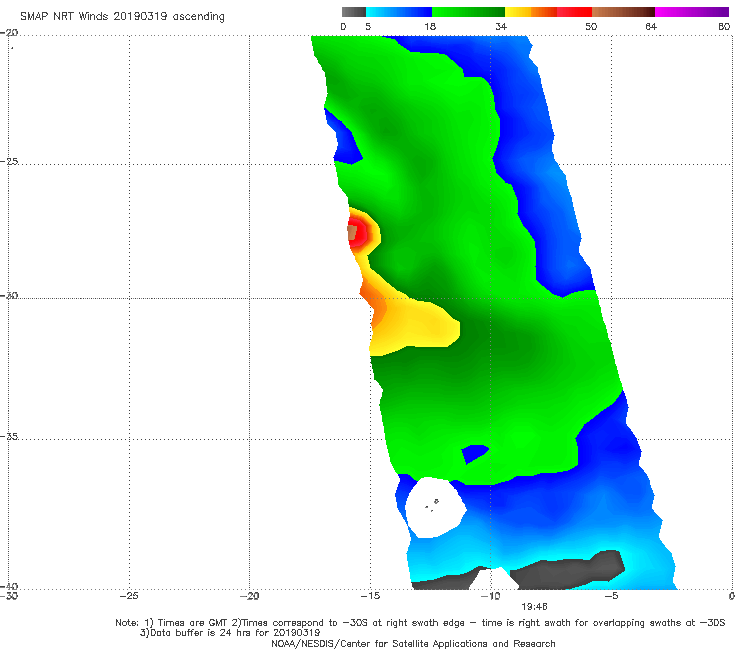Click the latitude axis label "-25" on the left

10,161
